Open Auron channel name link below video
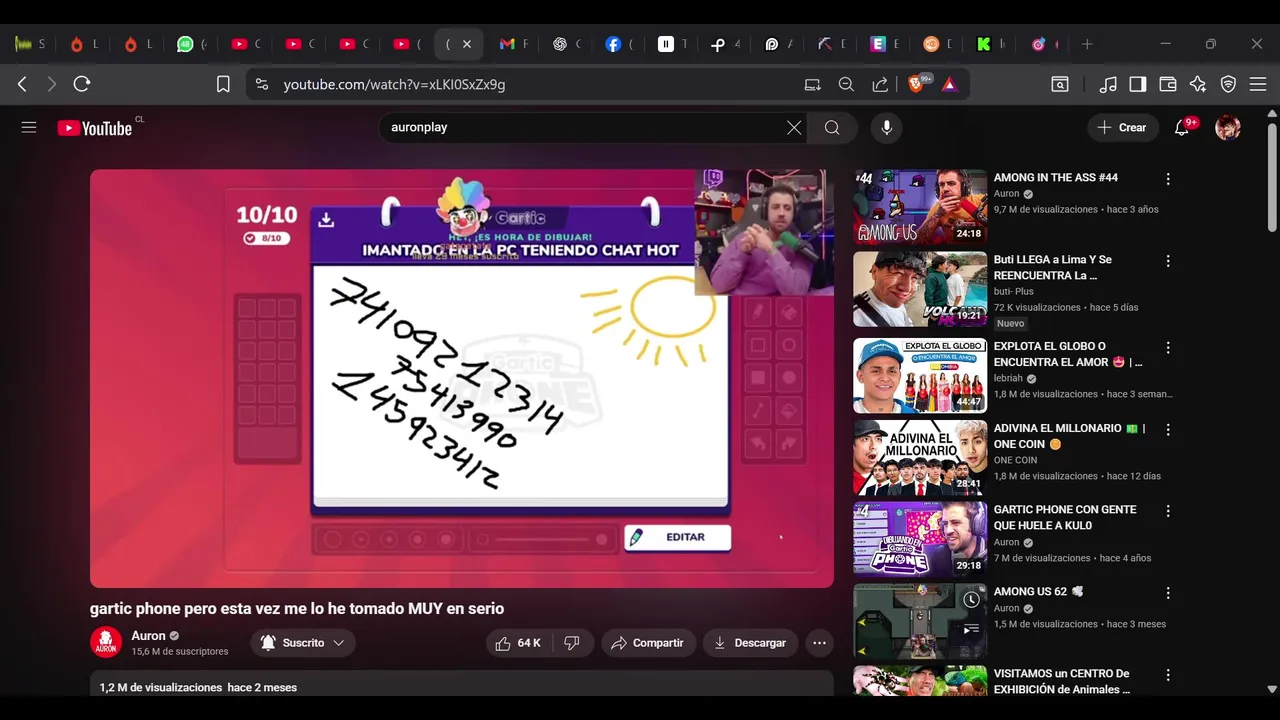Viewport: 1280px width, 720px height. (148, 636)
